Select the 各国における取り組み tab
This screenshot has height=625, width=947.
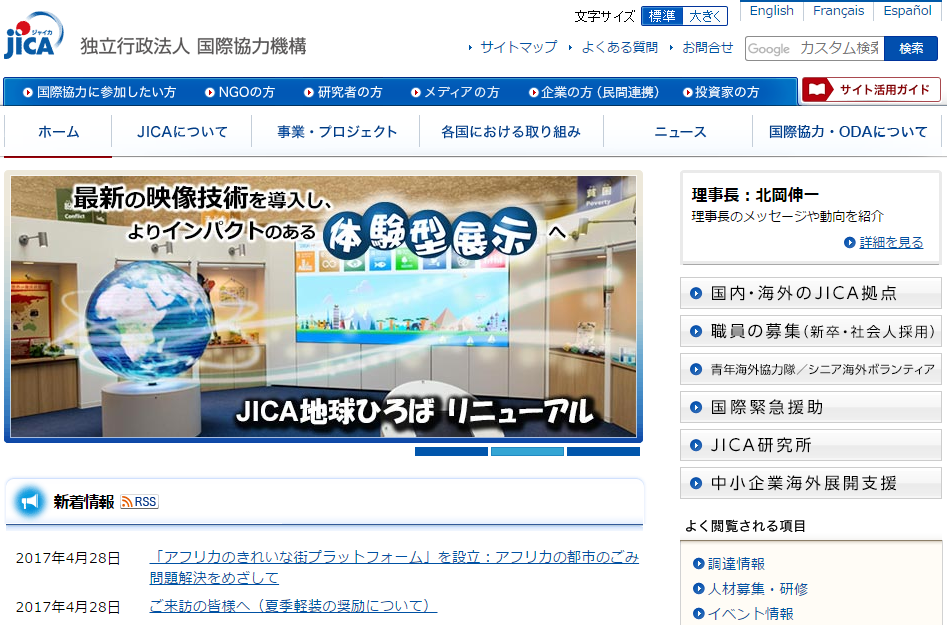[x=511, y=132]
